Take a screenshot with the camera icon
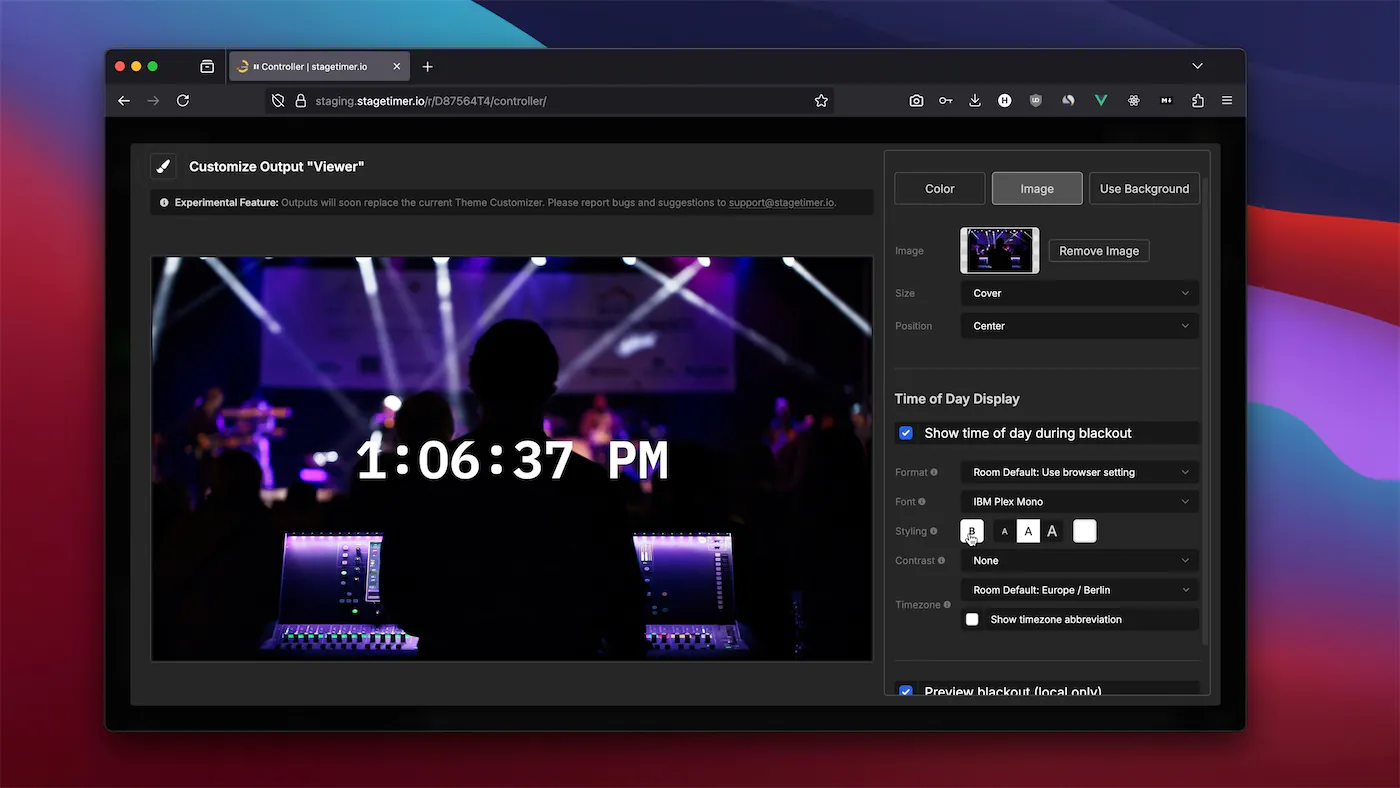 [x=916, y=101]
